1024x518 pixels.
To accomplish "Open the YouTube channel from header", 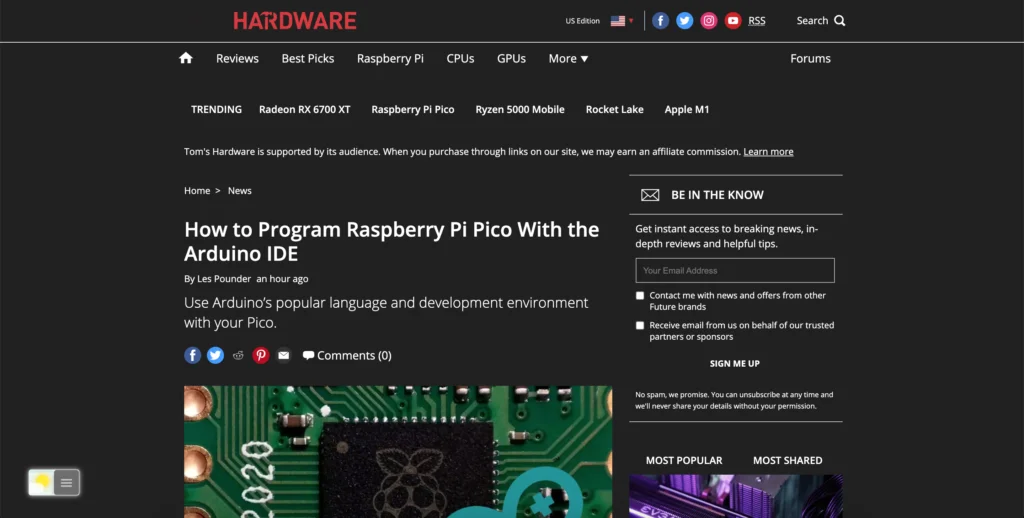I will pyautogui.click(x=733, y=21).
